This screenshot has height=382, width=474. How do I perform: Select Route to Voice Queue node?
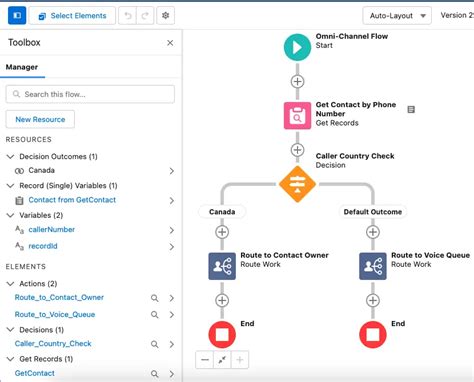(x=373, y=266)
